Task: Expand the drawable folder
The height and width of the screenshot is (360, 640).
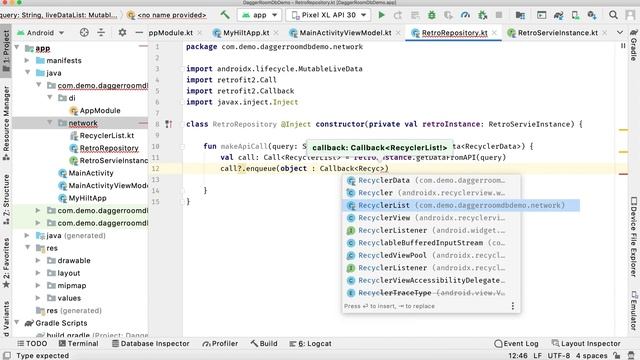Action: pyautogui.click(x=38, y=260)
